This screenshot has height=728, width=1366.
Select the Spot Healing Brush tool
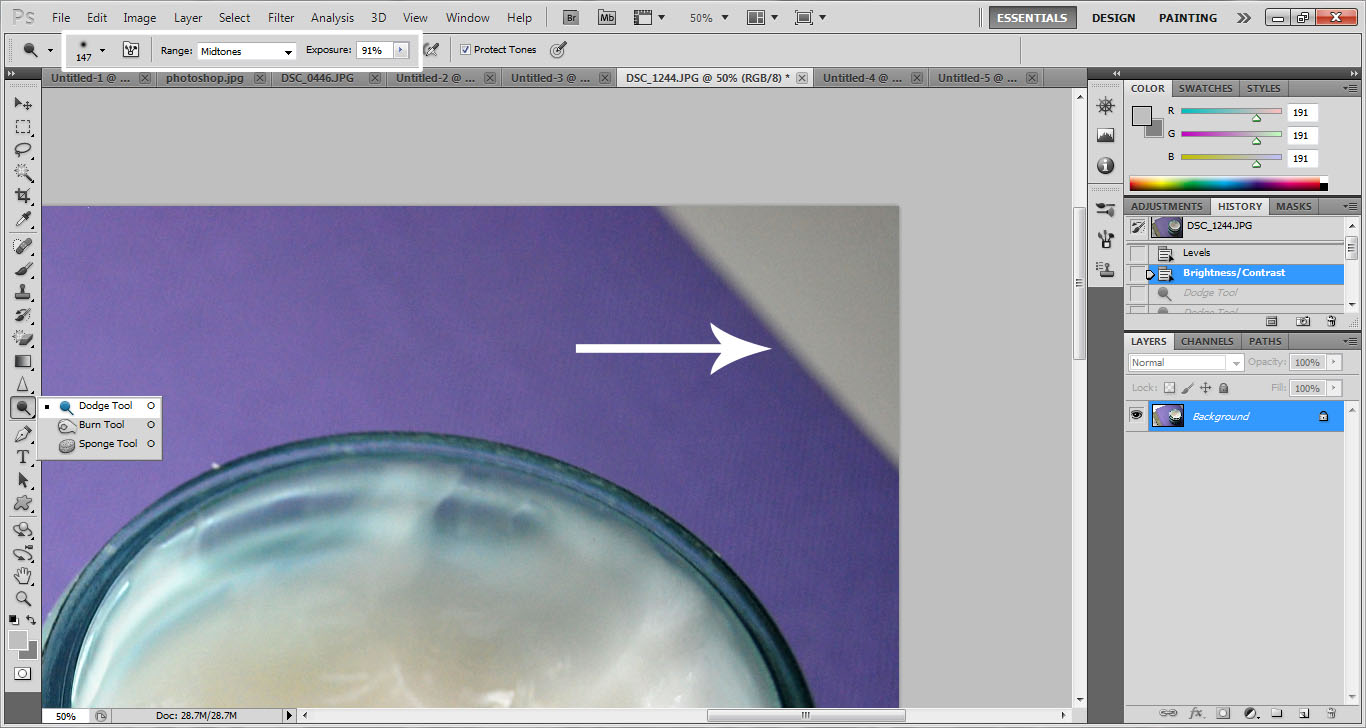(22, 246)
